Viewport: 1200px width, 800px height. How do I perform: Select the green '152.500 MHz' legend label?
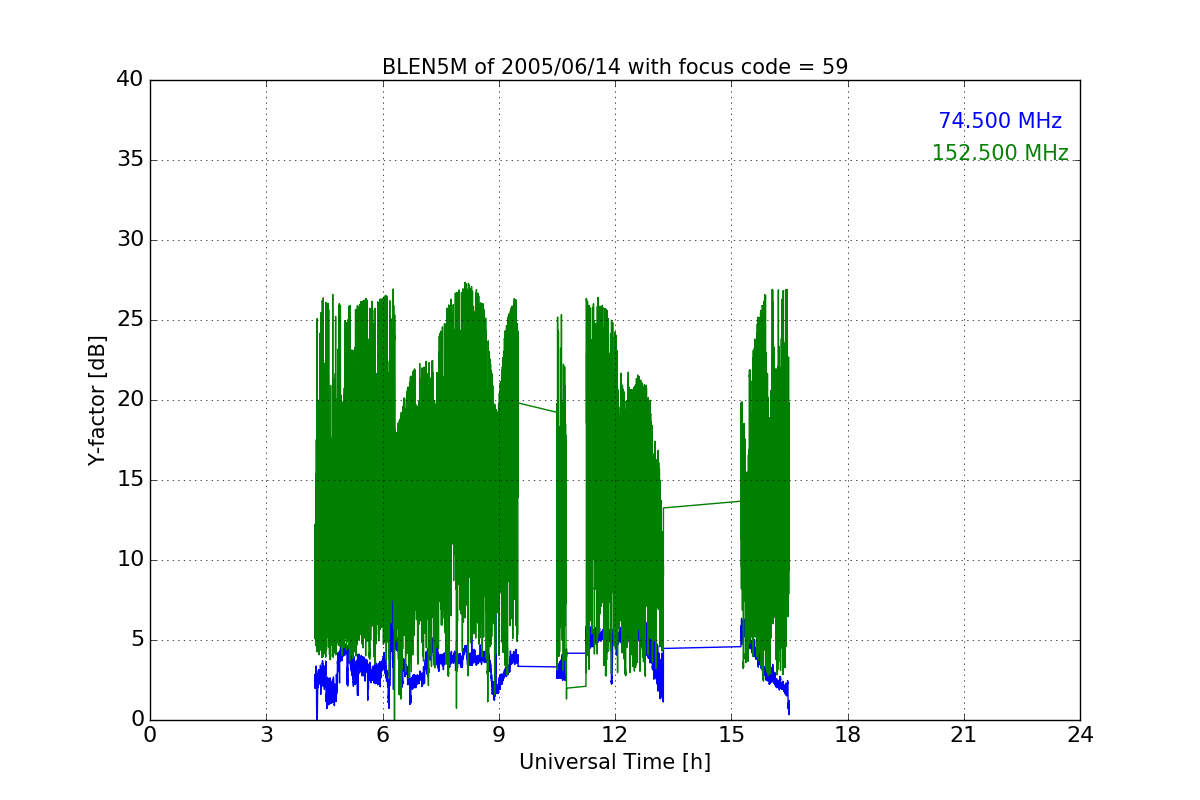(1000, 153)
